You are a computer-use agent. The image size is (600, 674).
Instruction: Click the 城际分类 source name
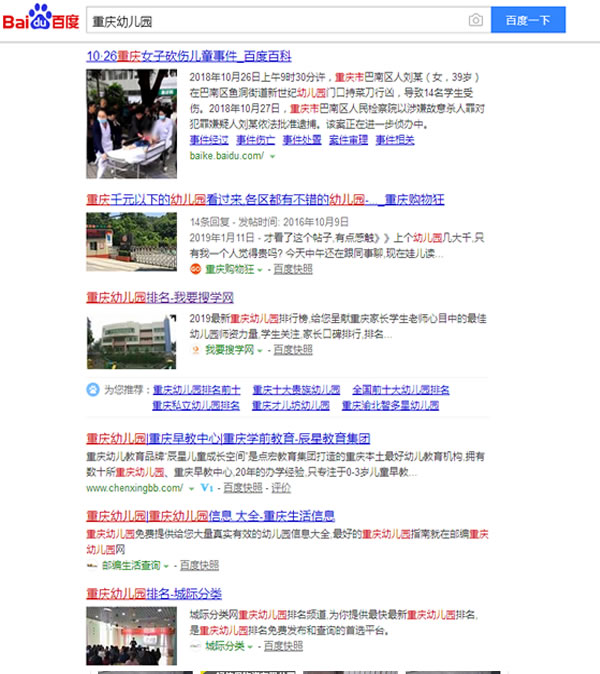tap(225, 646)
